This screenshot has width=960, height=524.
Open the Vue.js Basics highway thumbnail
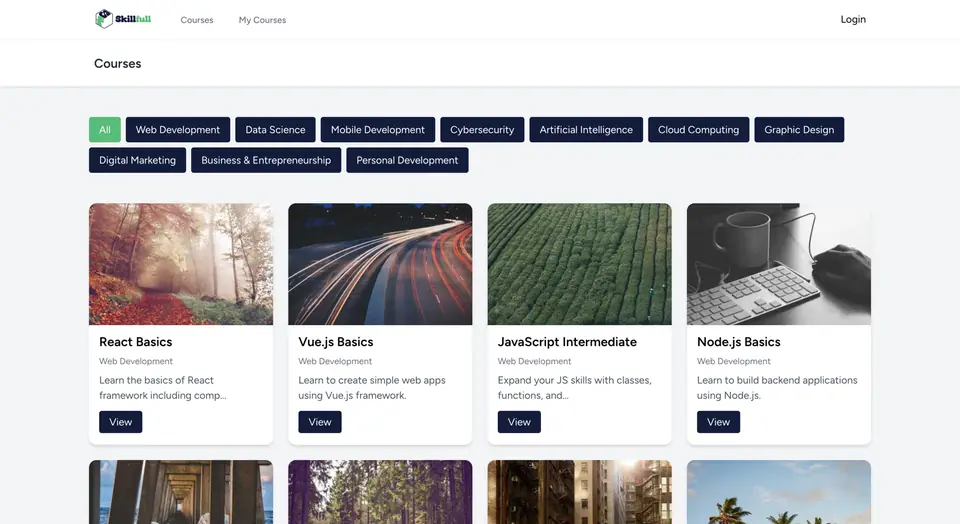click(x=380, y=264)
